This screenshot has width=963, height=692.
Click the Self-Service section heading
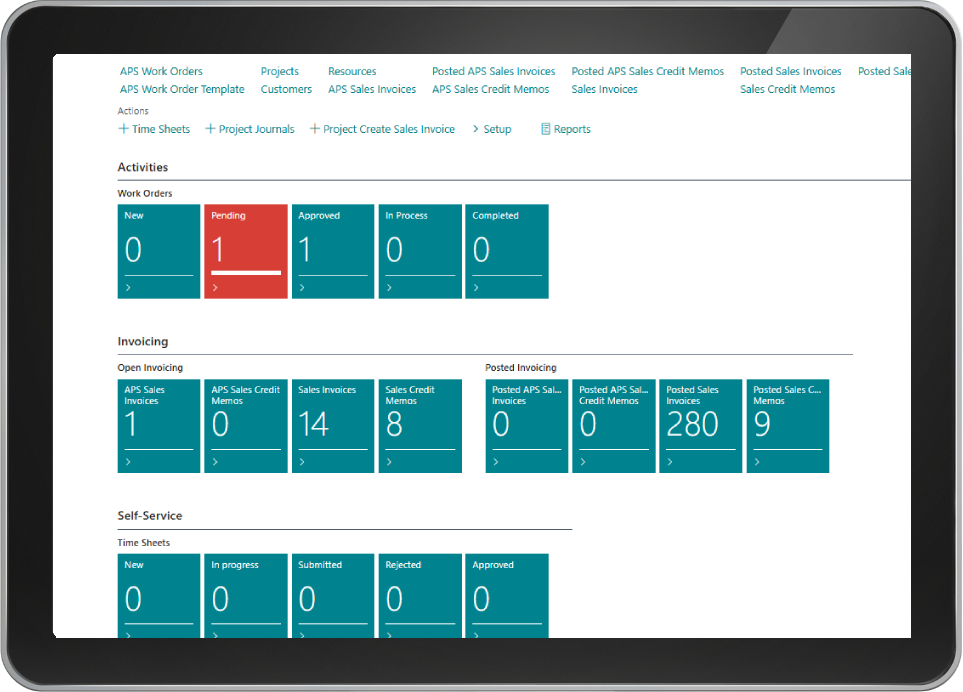(150, 516)
